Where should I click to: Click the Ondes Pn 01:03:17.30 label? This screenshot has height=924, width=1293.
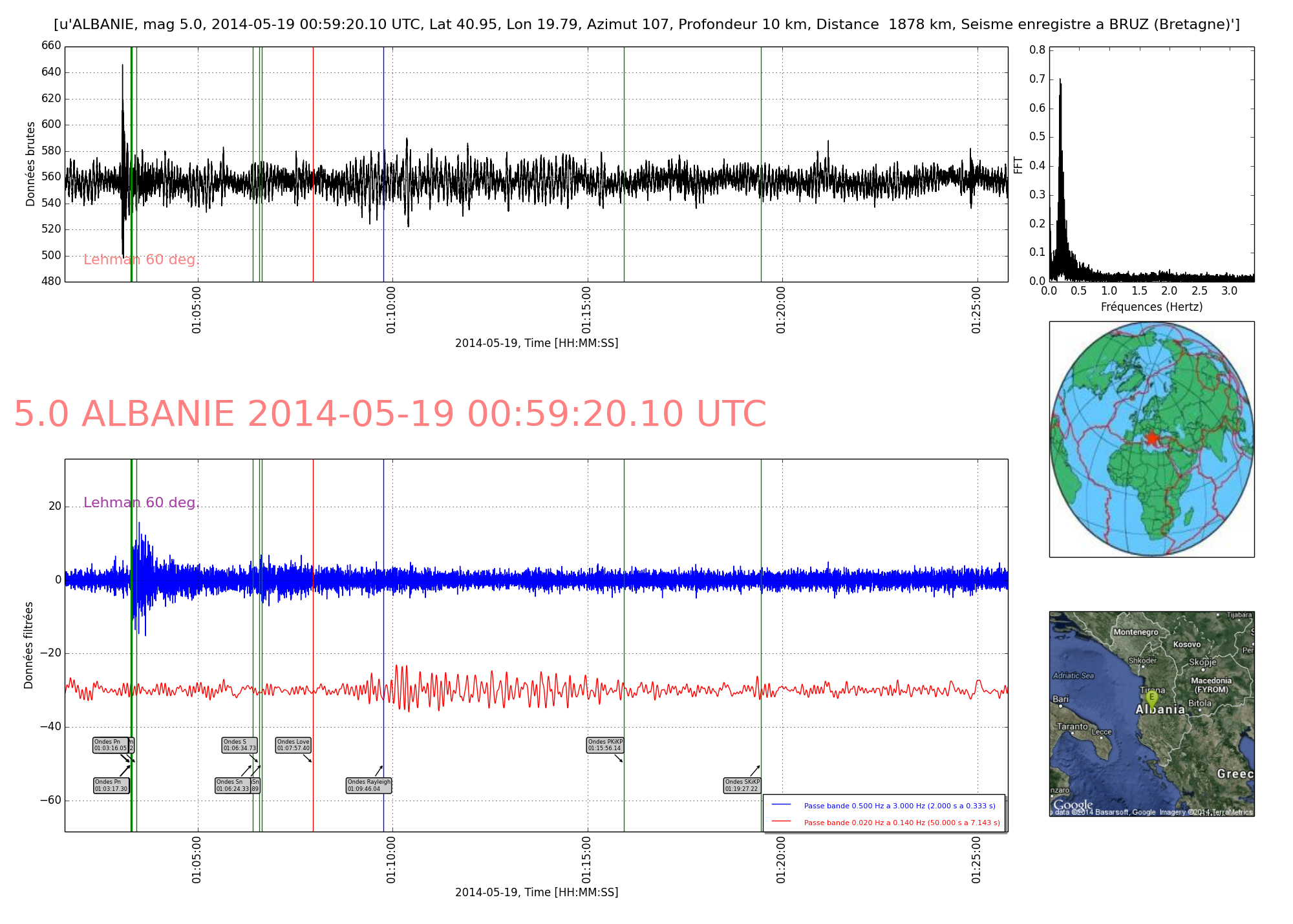111,785
